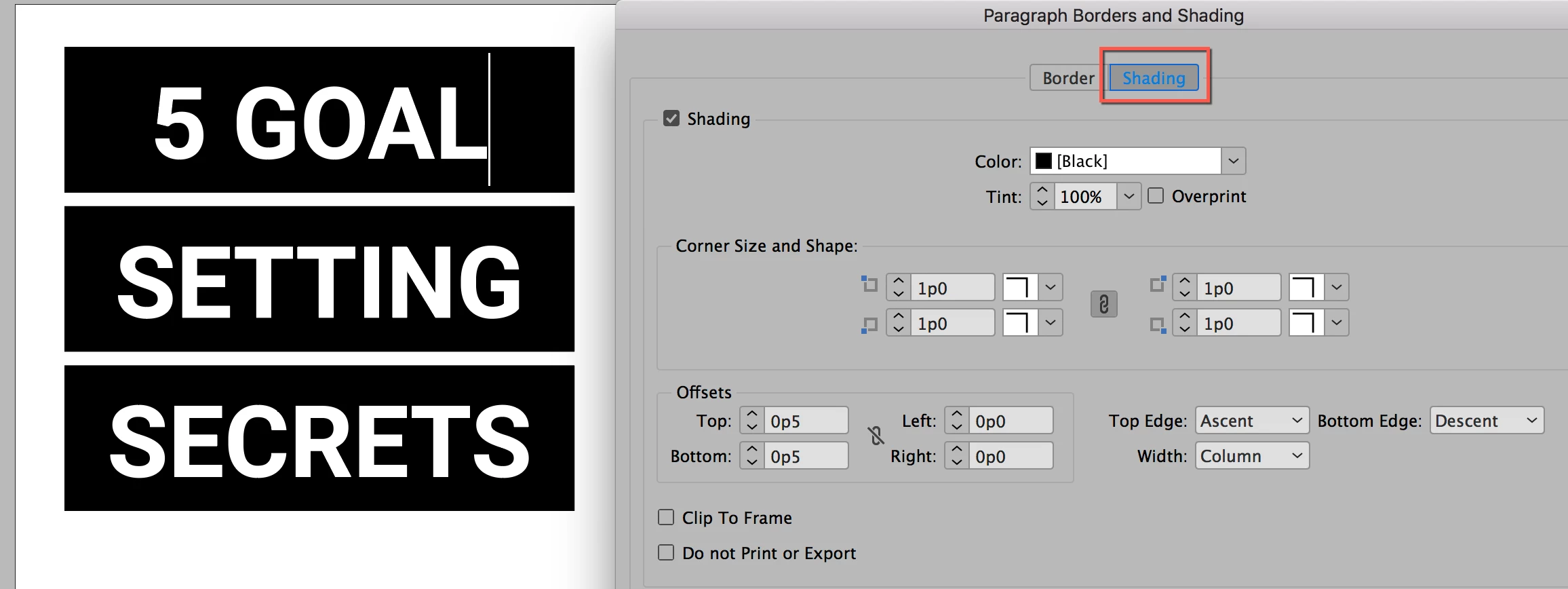The image size is (1568, 589).
Task: Click the bottom-right corner shape icon
Action: click(1306, 322)
